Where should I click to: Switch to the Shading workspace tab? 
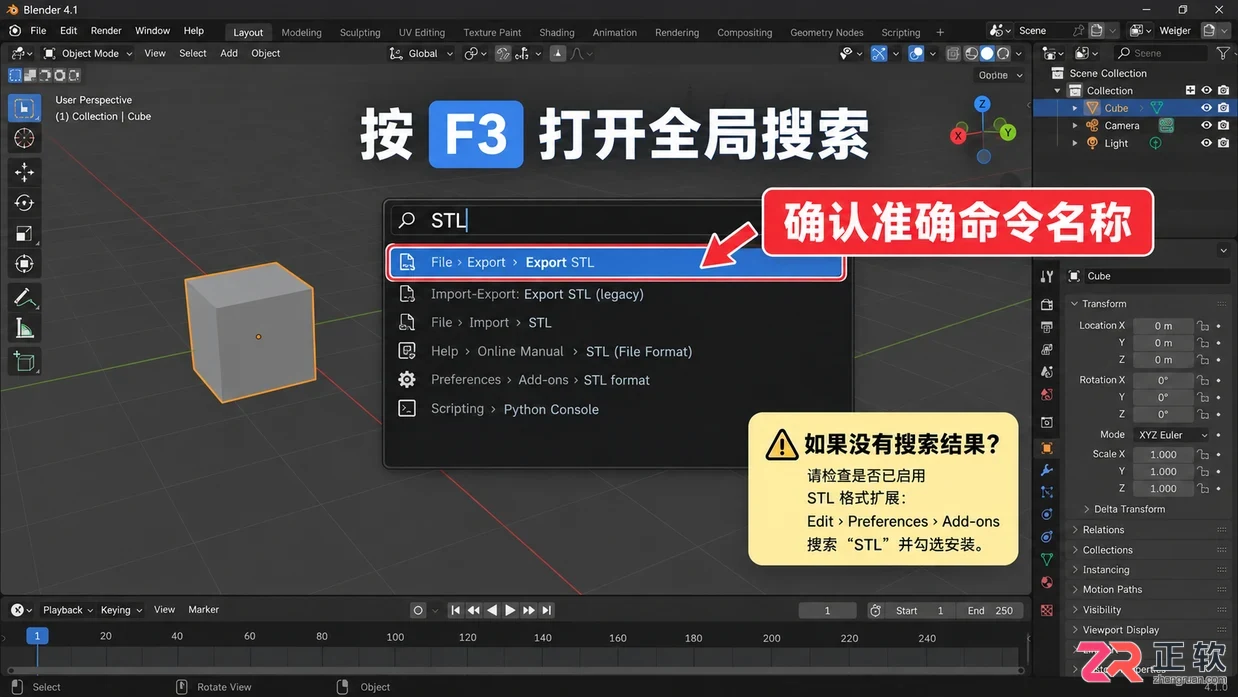click(557, 32)
